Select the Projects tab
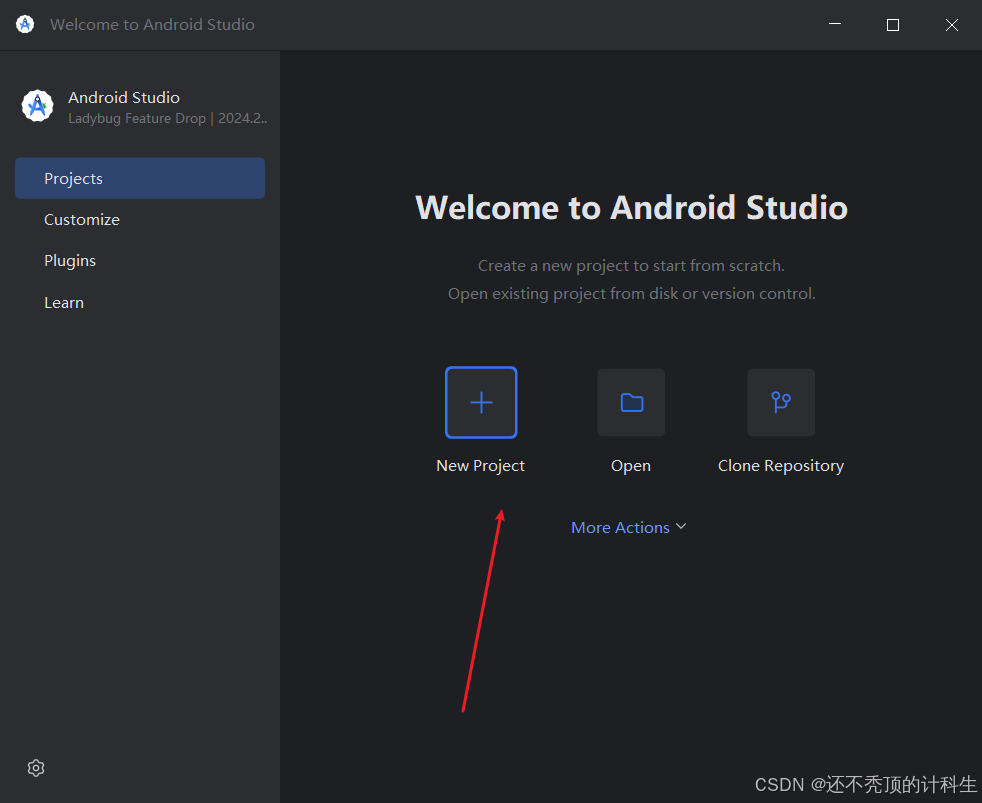Image resolution: width=982 pixels, height=803 pixels. (x=140, y=179)
